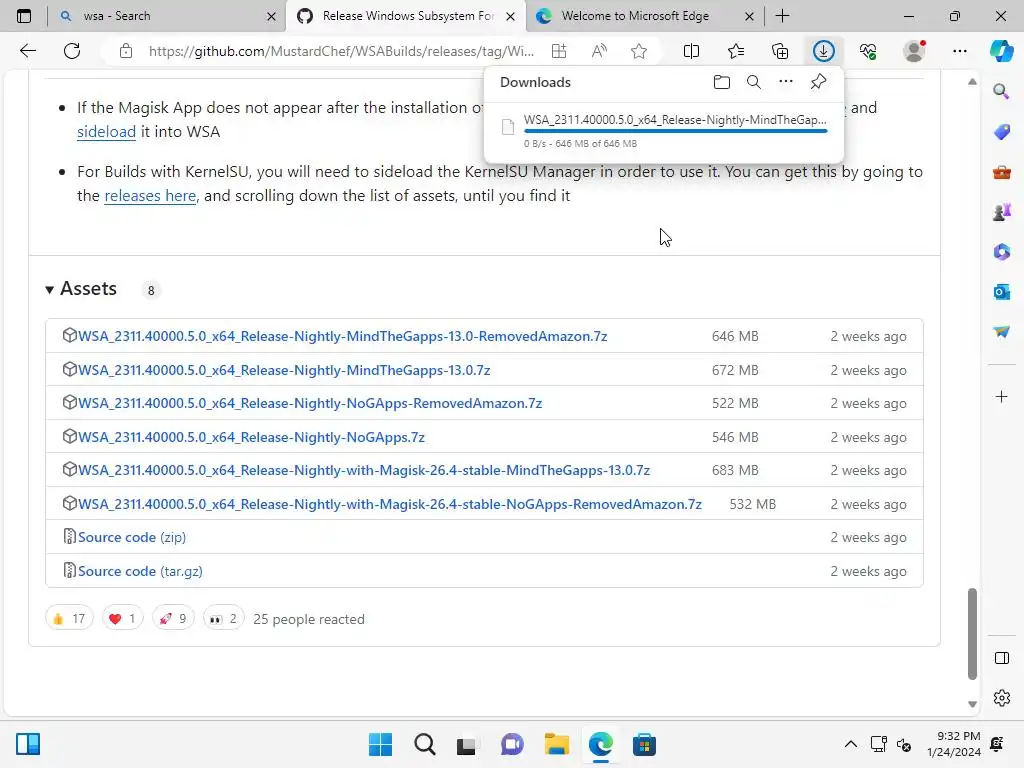Open Microsoft Store from taskbar
This screenshot has width=1024, height=768.
pyautogui.click(x=644, y=744)
